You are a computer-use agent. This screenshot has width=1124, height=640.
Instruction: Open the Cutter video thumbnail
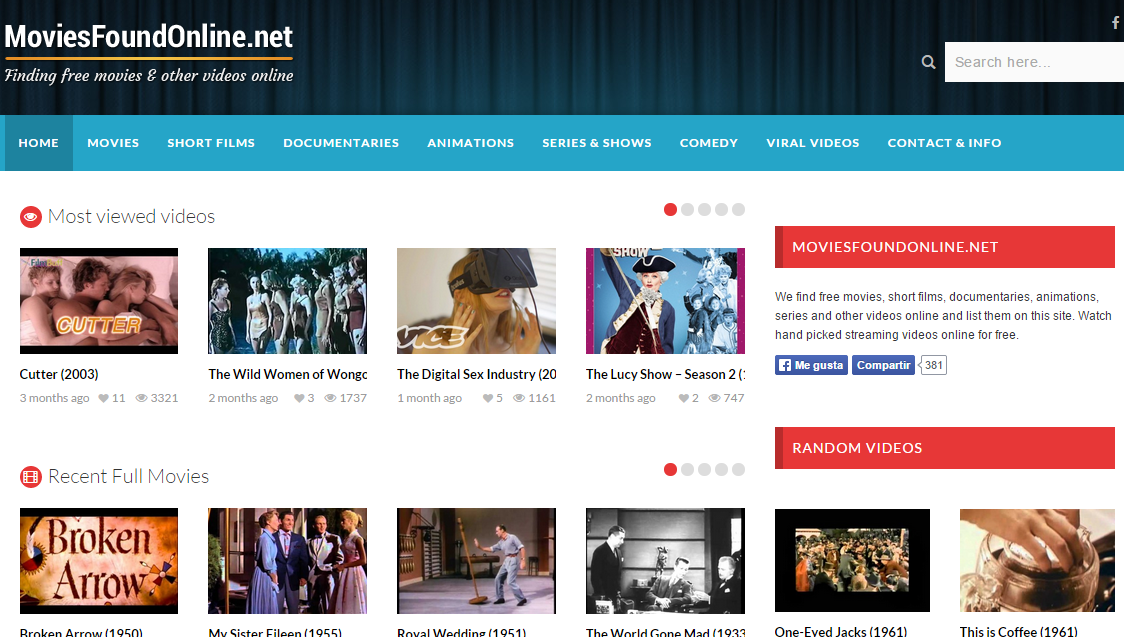99,301
